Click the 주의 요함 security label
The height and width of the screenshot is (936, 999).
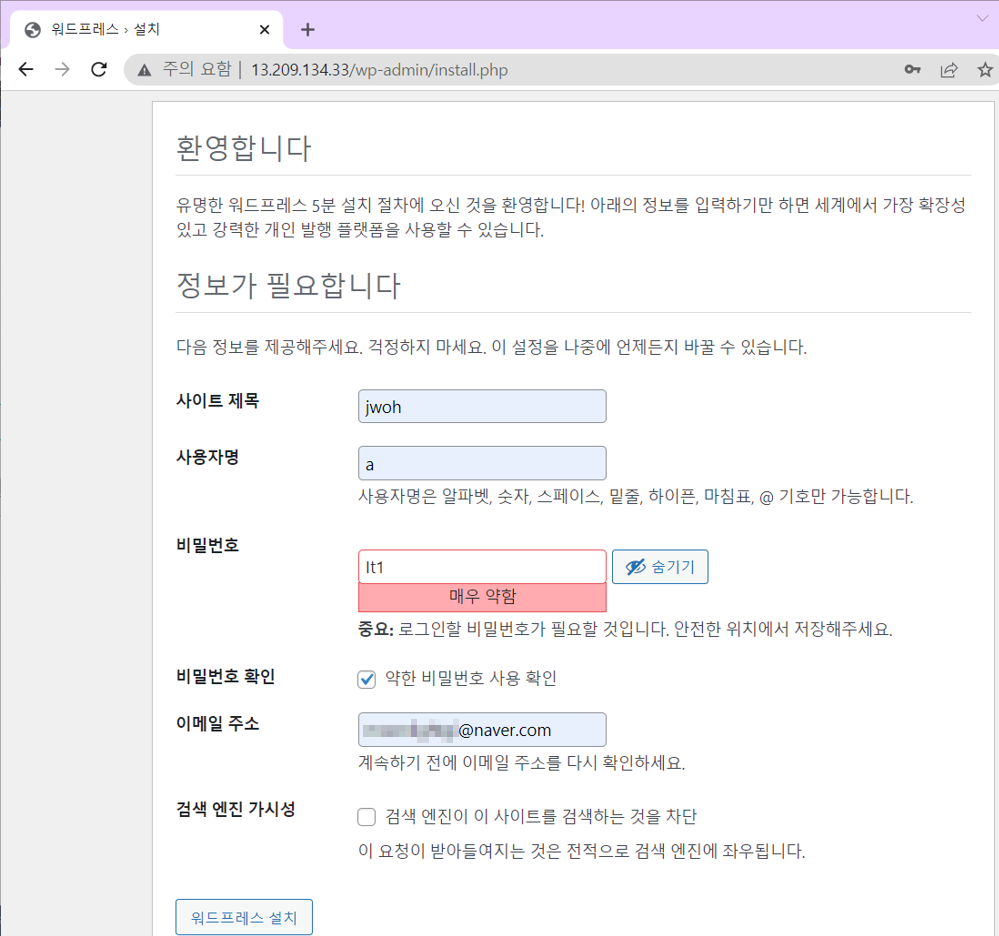197,69
